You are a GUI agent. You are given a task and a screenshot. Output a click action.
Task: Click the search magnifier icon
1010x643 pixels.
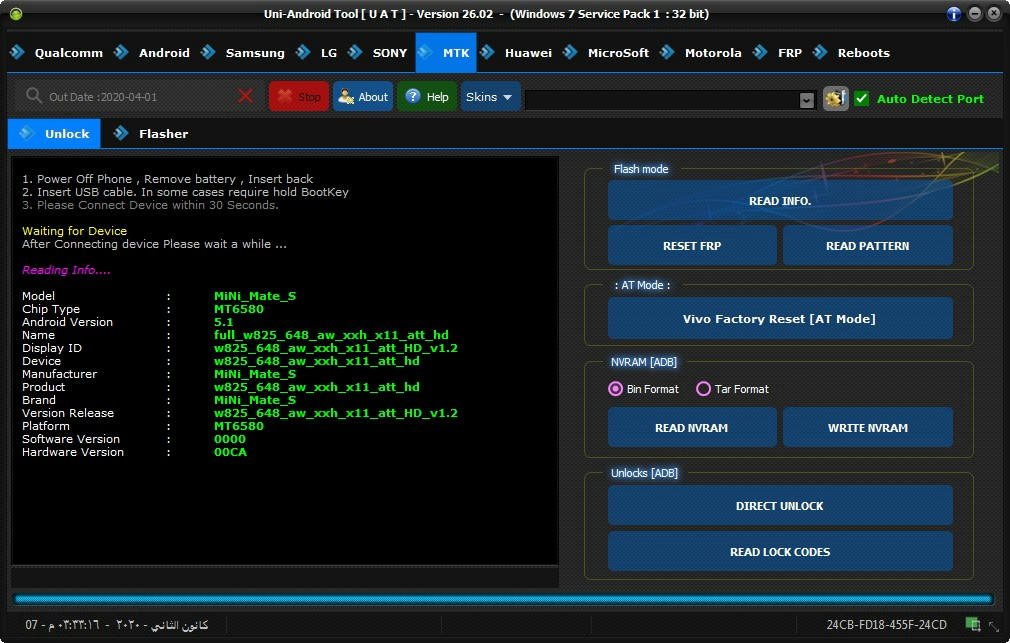[33, 97]
